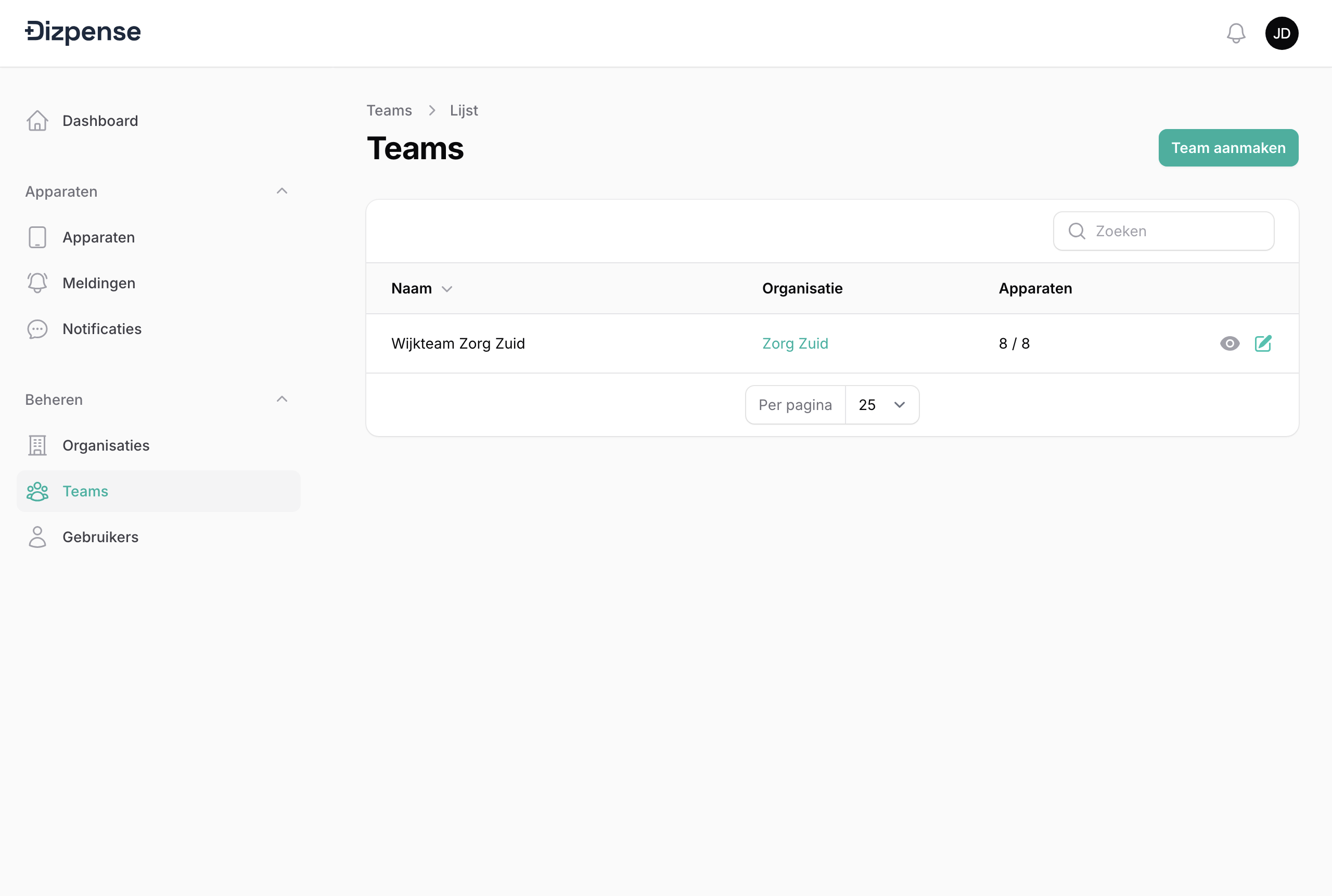The image size is (1332, 896).
Task: Click the Organisaties building icon
Action: click(37, 445)
